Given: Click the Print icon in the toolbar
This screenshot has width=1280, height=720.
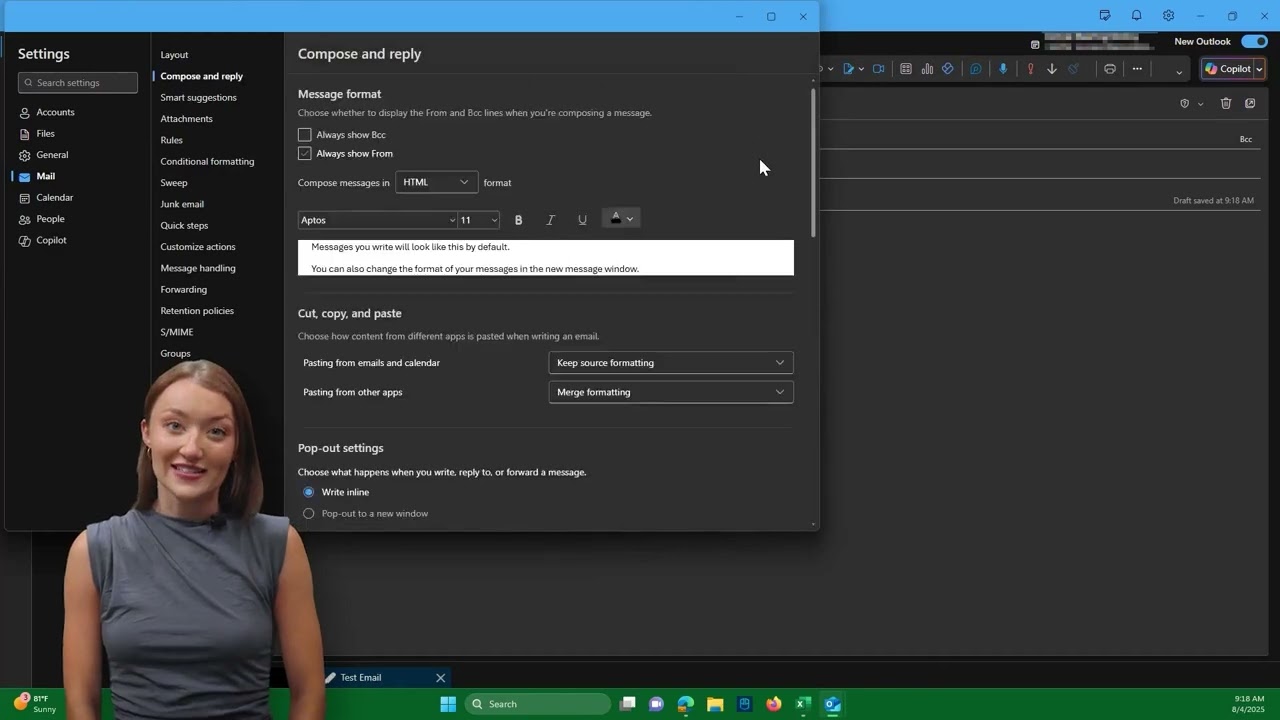Looking at the screenshot, I should coord(1110,69).
